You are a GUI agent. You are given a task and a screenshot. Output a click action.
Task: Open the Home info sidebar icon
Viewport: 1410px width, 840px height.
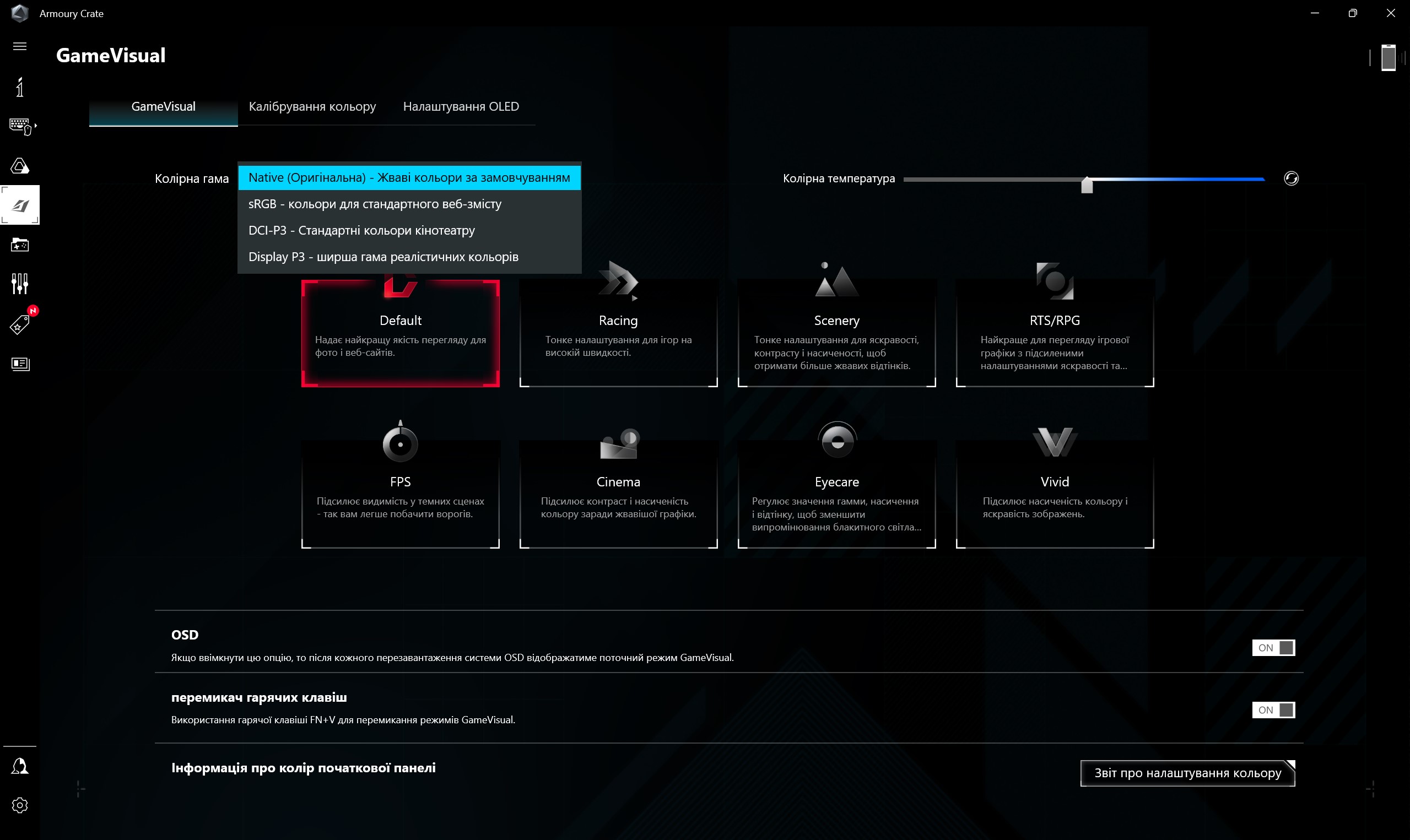[x=20, y=87]
